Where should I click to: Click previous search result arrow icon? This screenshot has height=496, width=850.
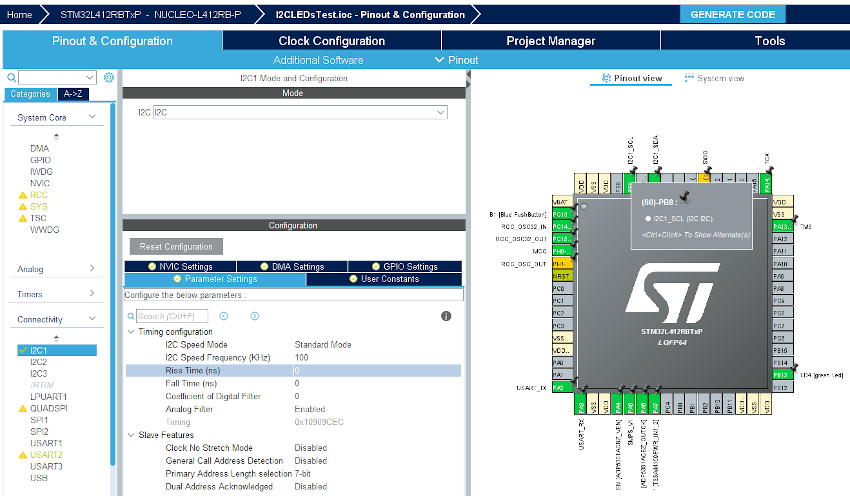tap(223, 316)
